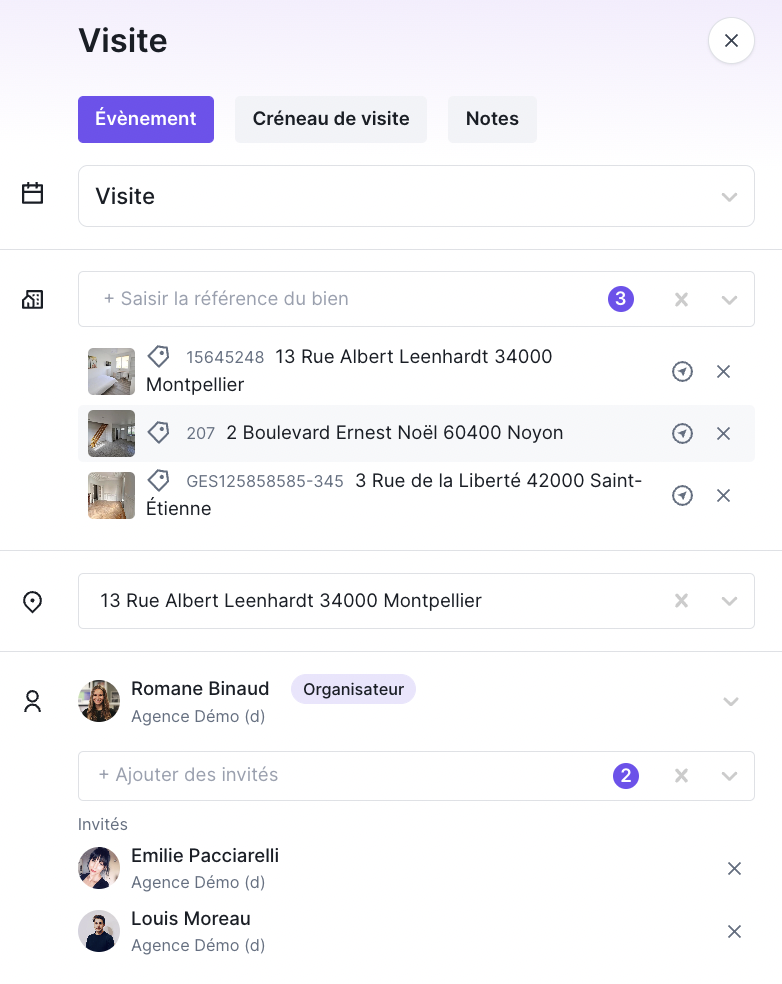Click the name Louis Moreau
Screen dimensions: 782x984
pos(191,919)
